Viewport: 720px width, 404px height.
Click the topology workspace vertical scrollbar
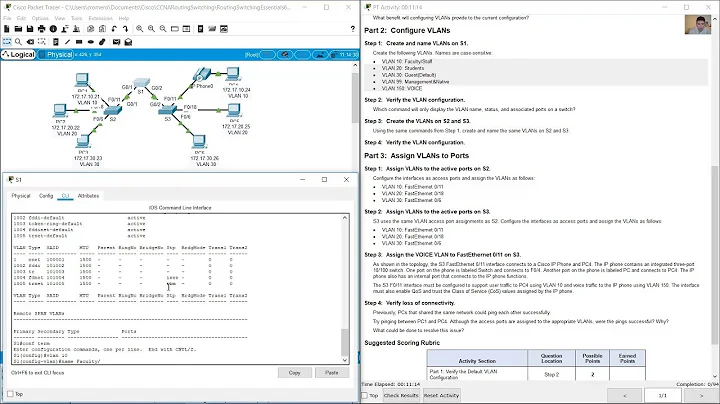click(355, 97)
